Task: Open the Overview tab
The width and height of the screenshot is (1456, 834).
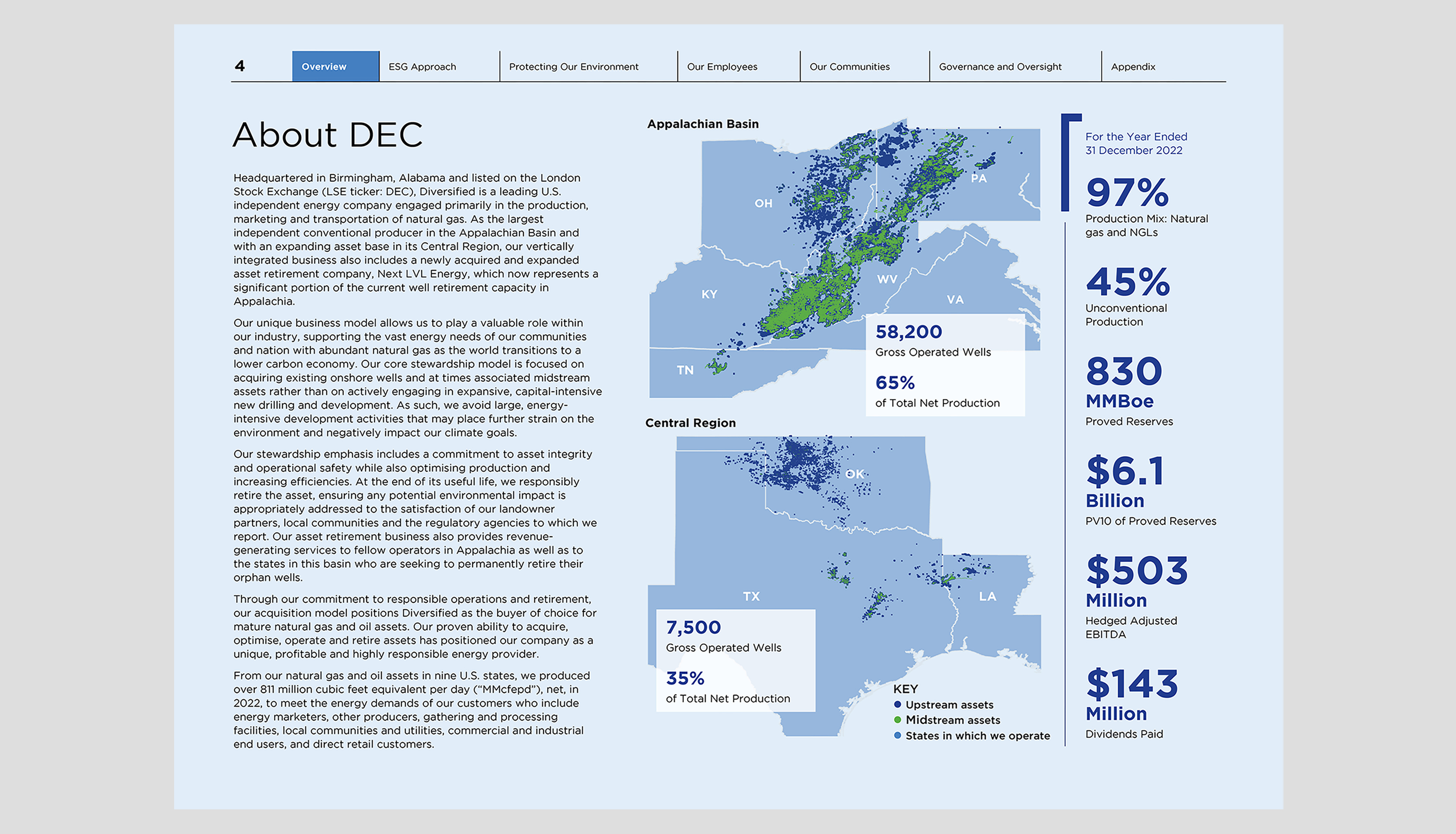Action: [x=336, y=67]
